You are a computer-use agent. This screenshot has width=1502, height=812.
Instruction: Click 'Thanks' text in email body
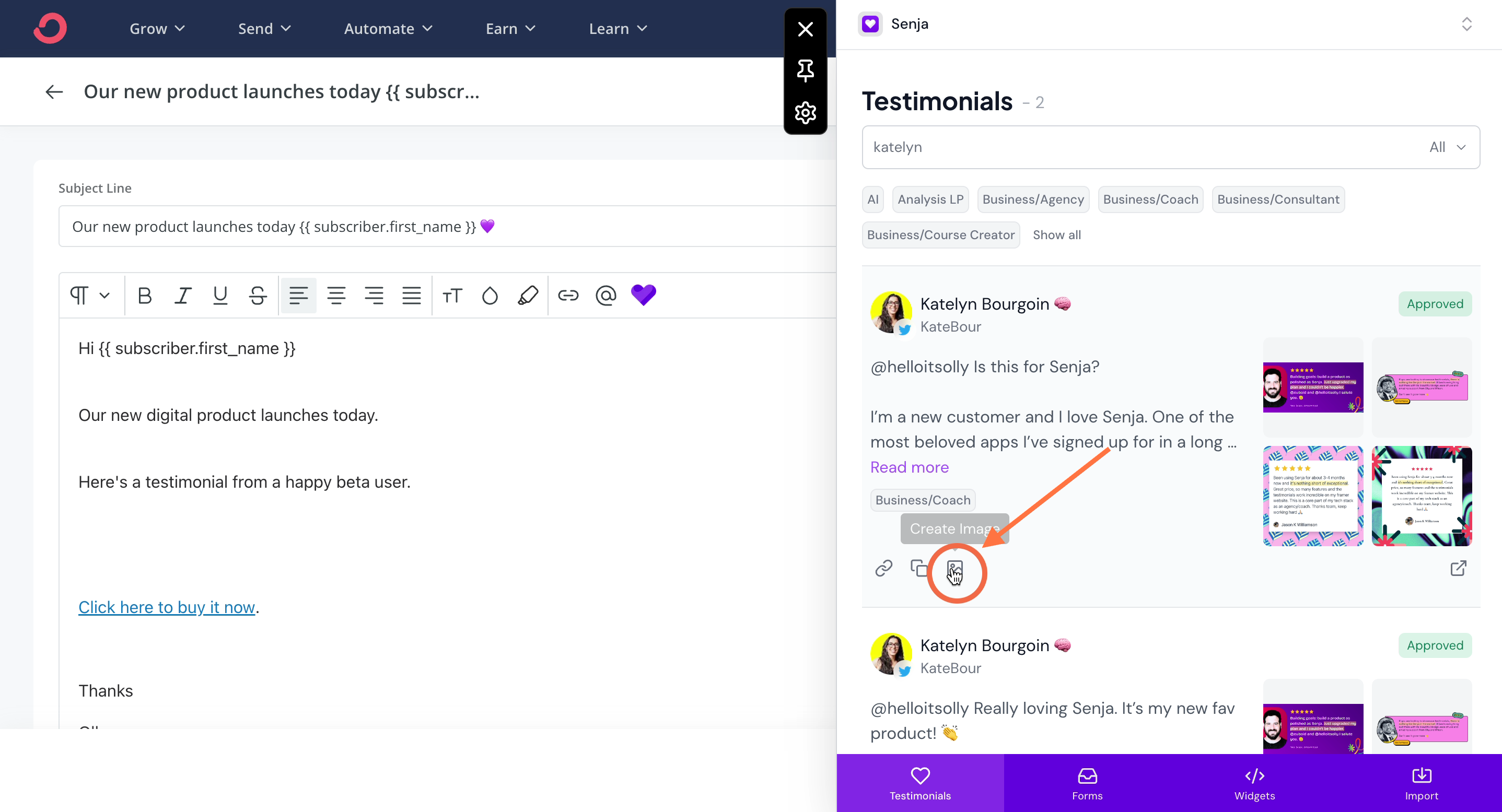106,691
